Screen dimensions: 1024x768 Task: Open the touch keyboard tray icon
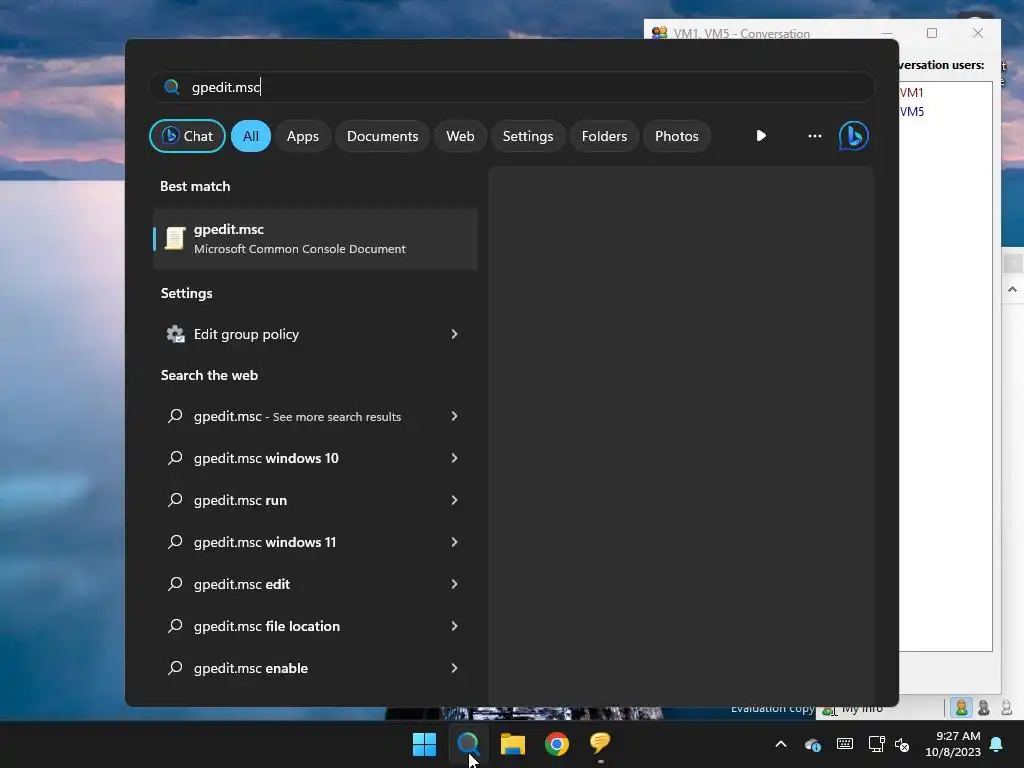844,744
